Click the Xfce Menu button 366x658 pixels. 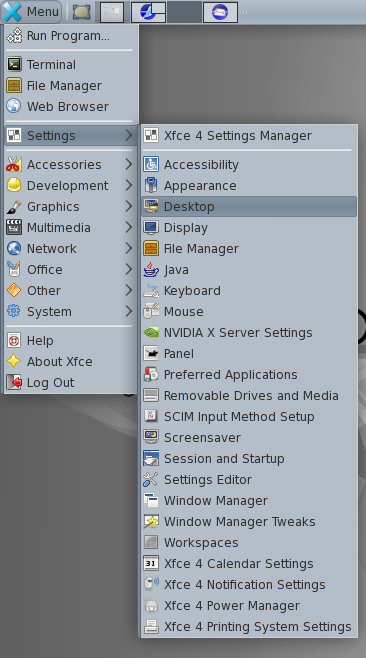[x=31, y=11]
